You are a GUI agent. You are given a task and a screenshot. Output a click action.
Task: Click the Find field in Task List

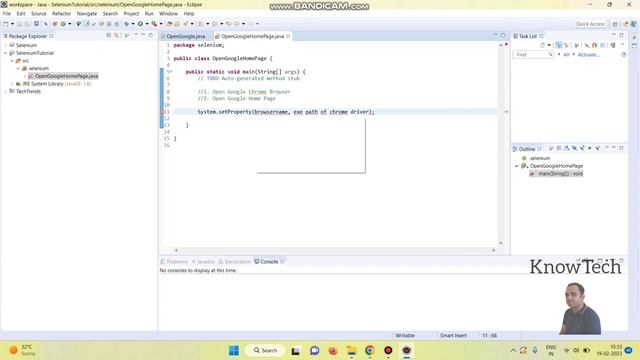click(532, 54)
